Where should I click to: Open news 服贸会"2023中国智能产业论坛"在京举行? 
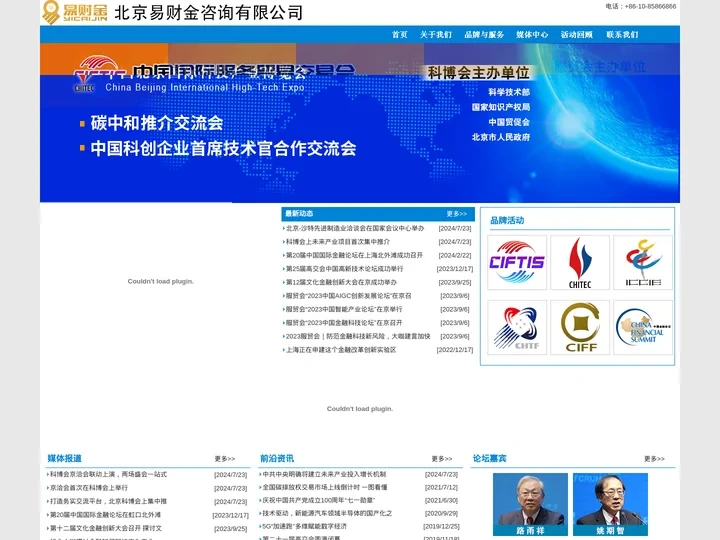(x=344, y=309)
